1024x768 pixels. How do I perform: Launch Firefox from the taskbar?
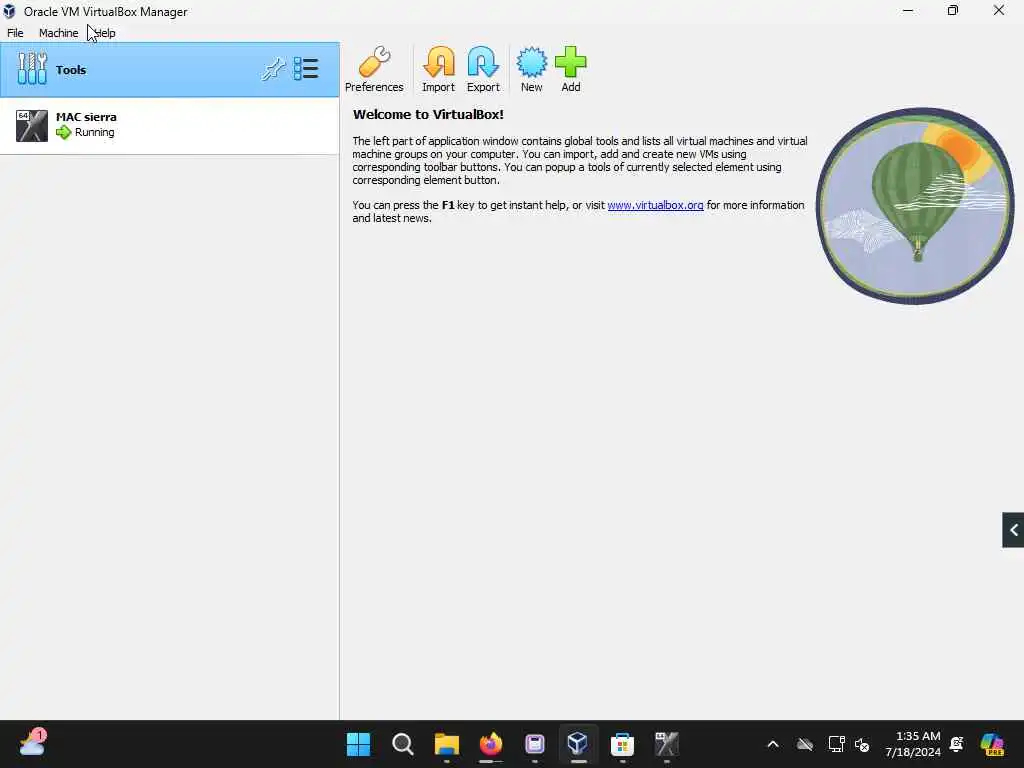point(491,744)
